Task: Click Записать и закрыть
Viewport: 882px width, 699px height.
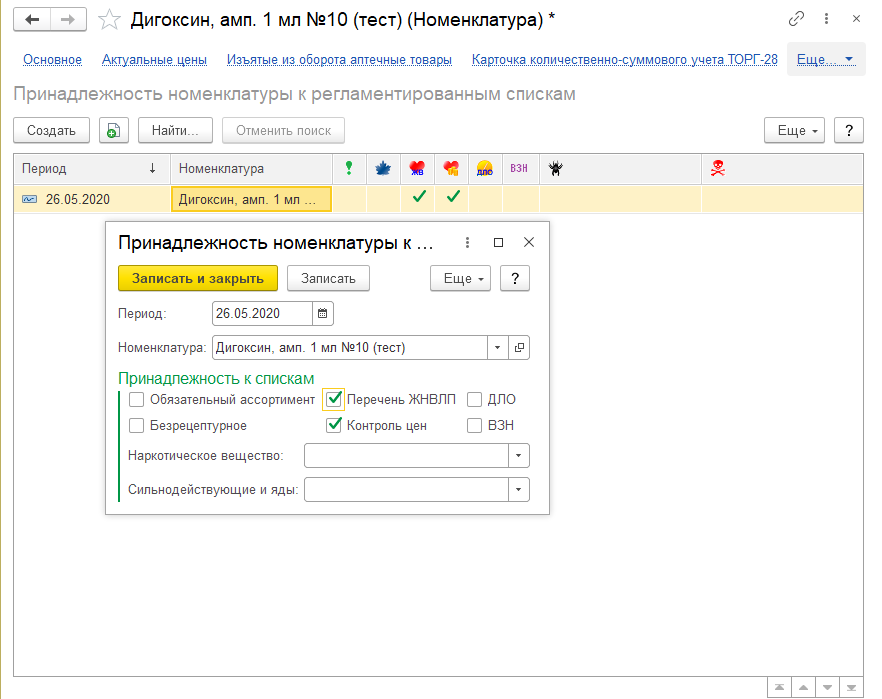Action: coord(198,278)
